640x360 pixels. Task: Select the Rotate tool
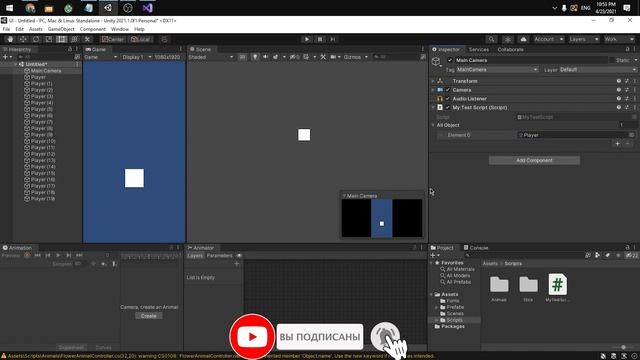coord(36,39)
